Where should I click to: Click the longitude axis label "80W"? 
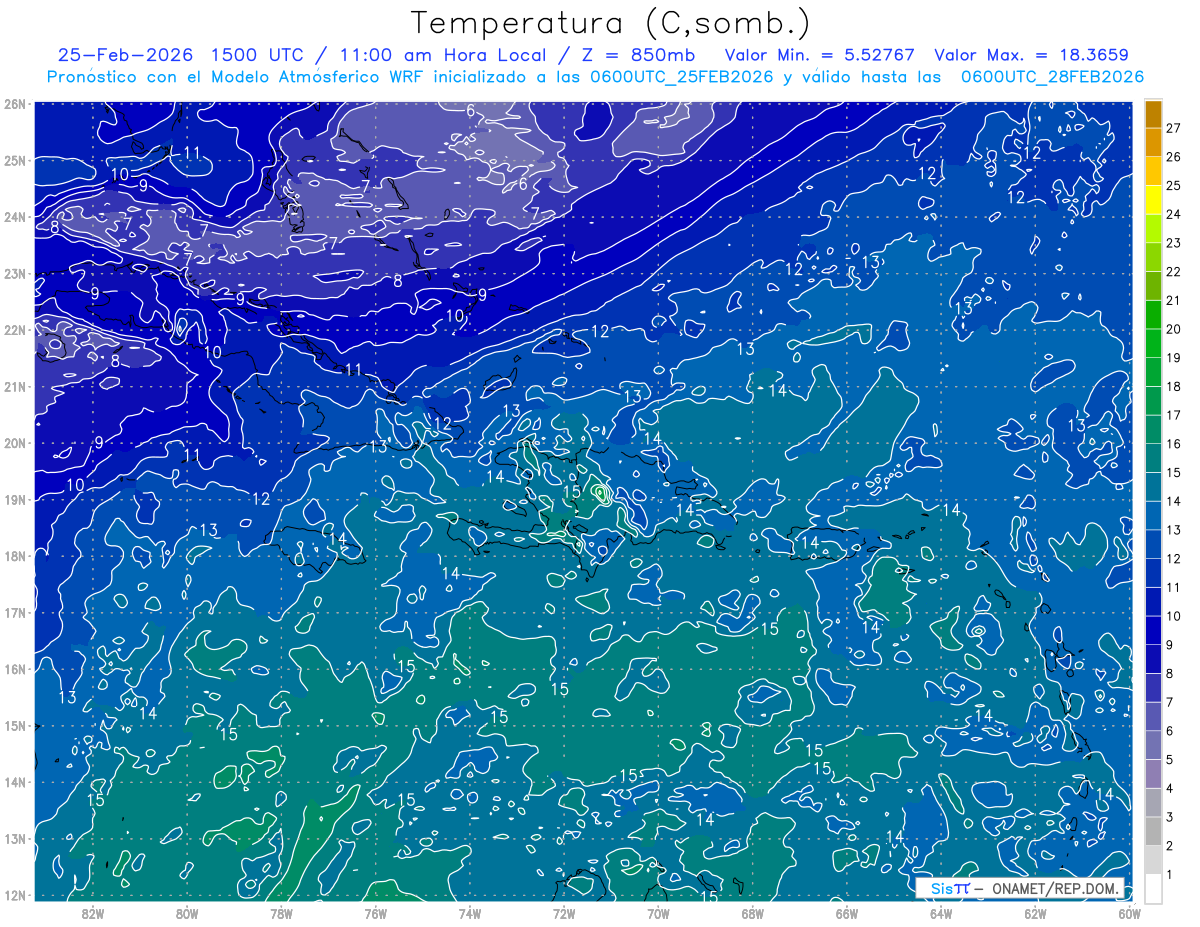[187, 912]
